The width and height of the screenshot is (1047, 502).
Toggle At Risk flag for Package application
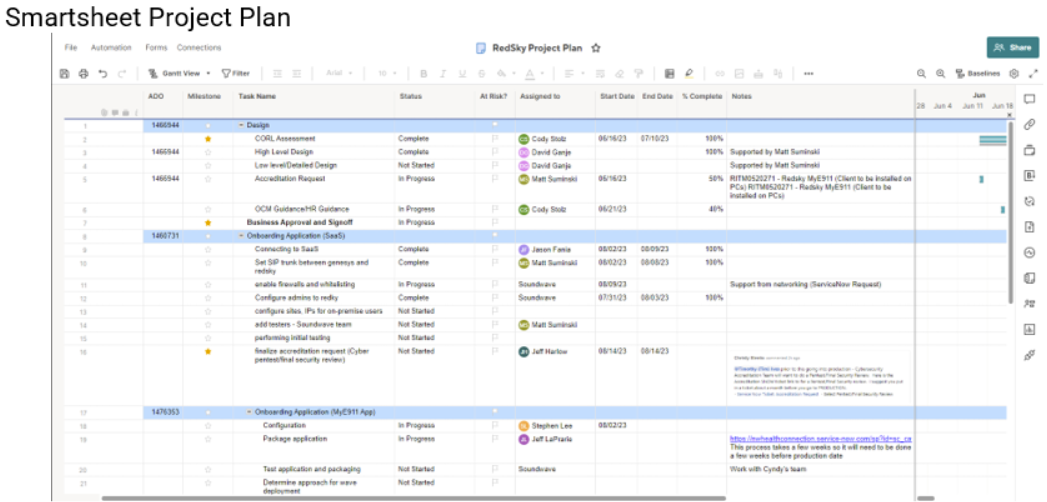(495, 439)
